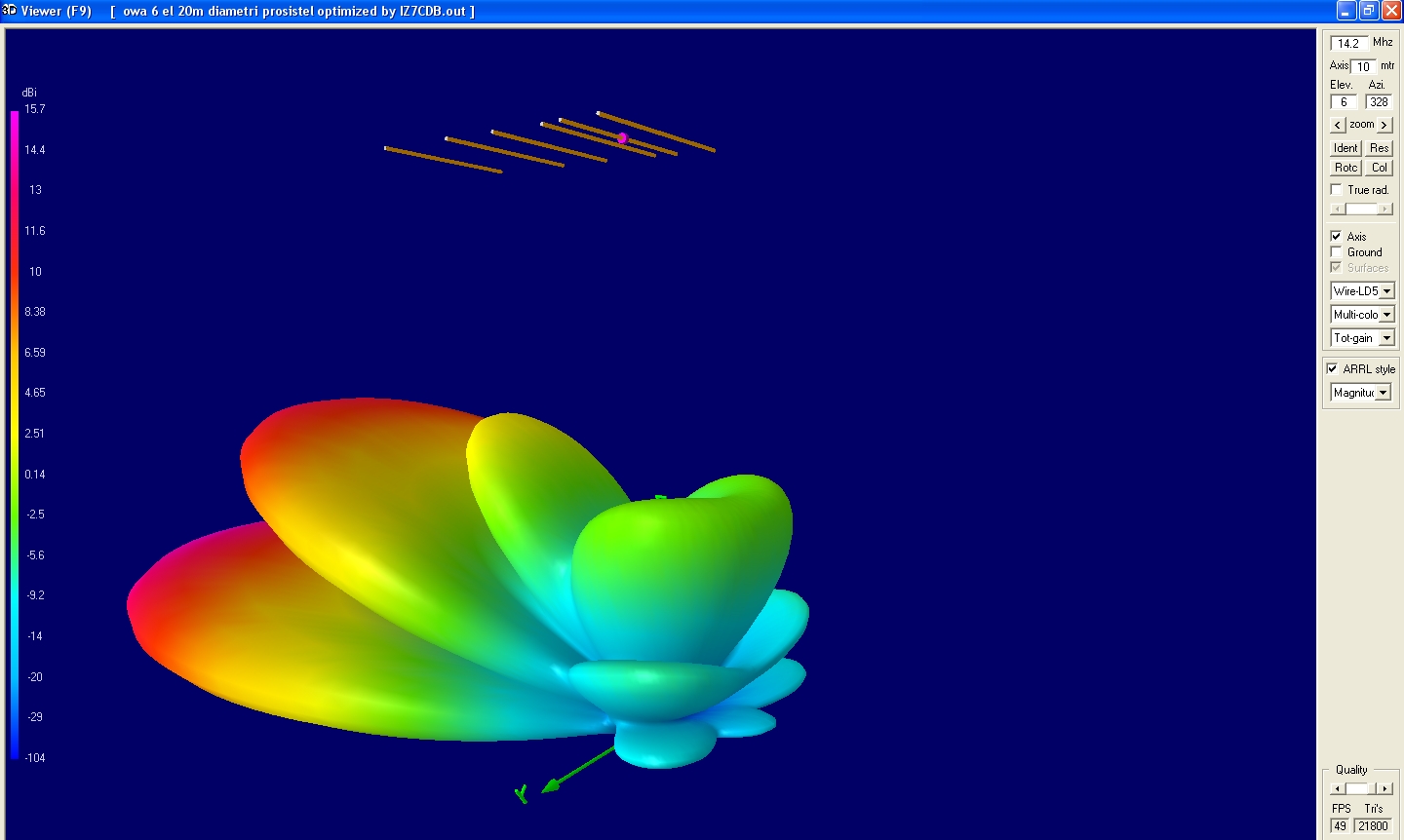Click the FPS value 49
Image resolution: width=1404 pixels, height=840 pixels.
[x=1341, y=826]
